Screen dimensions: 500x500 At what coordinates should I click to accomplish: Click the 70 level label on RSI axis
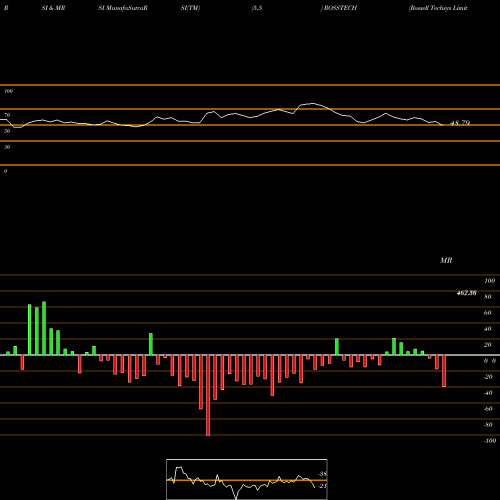(7, 115)
